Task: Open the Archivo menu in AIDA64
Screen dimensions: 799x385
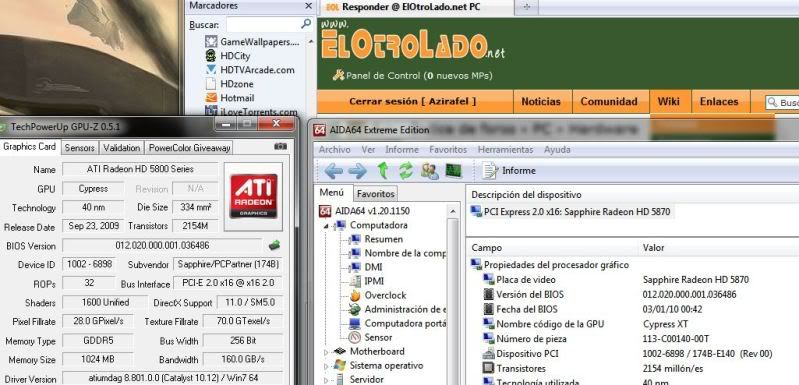Action: (334, 150)
